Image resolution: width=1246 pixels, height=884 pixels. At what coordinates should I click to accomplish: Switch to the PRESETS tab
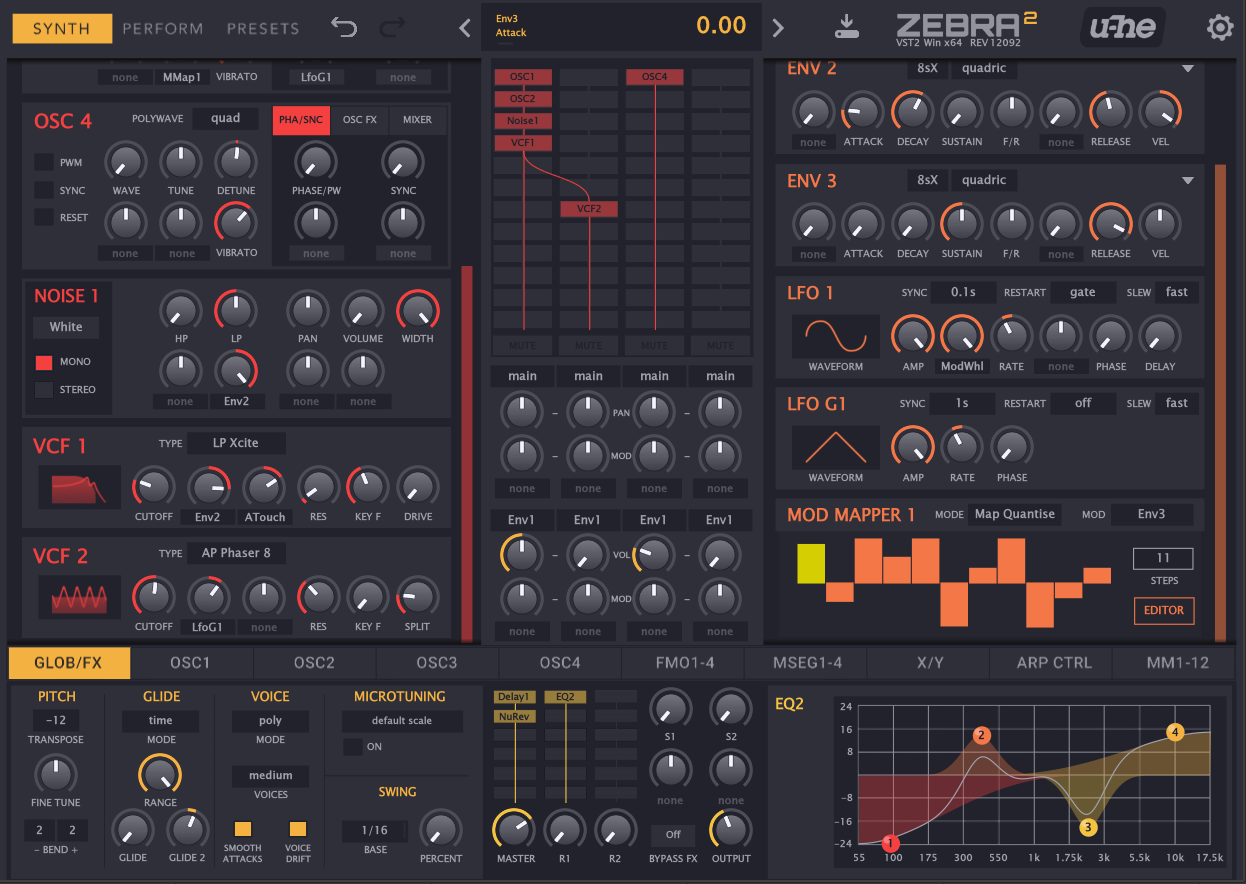click(263, 29)
